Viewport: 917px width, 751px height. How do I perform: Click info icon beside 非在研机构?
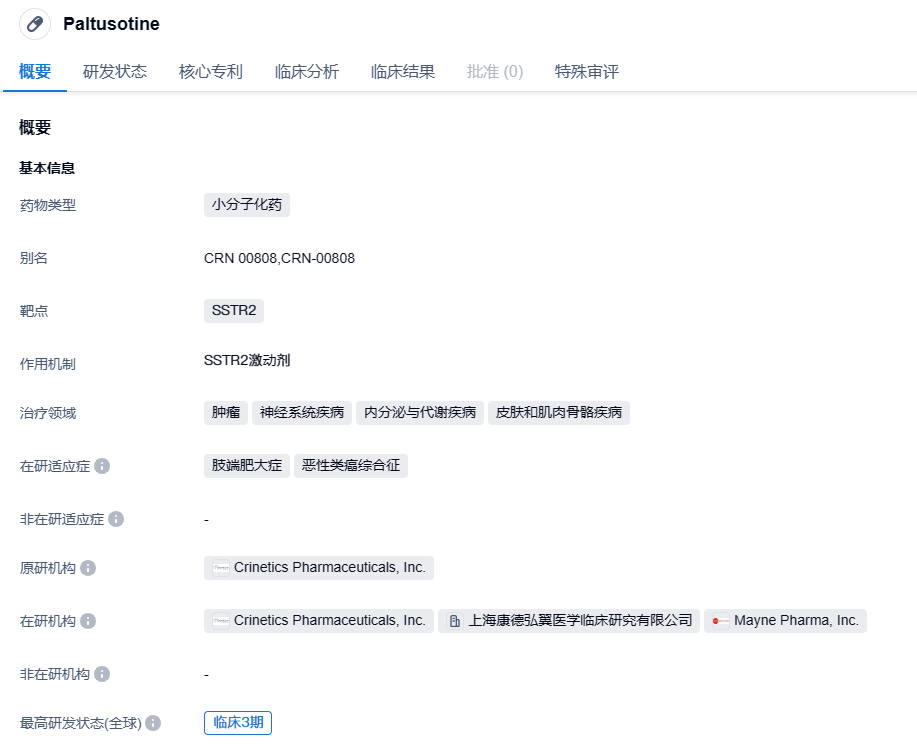pos(102,674)
